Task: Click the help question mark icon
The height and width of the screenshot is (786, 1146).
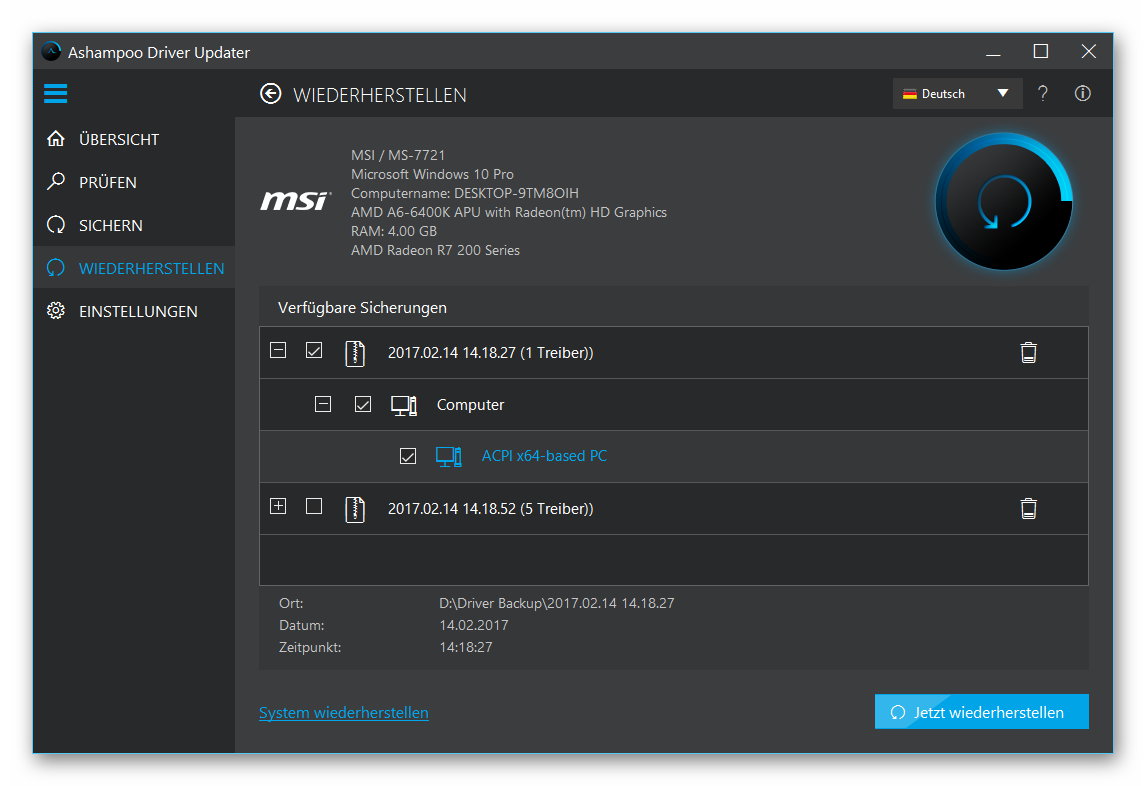Action: click(1042, 93)
